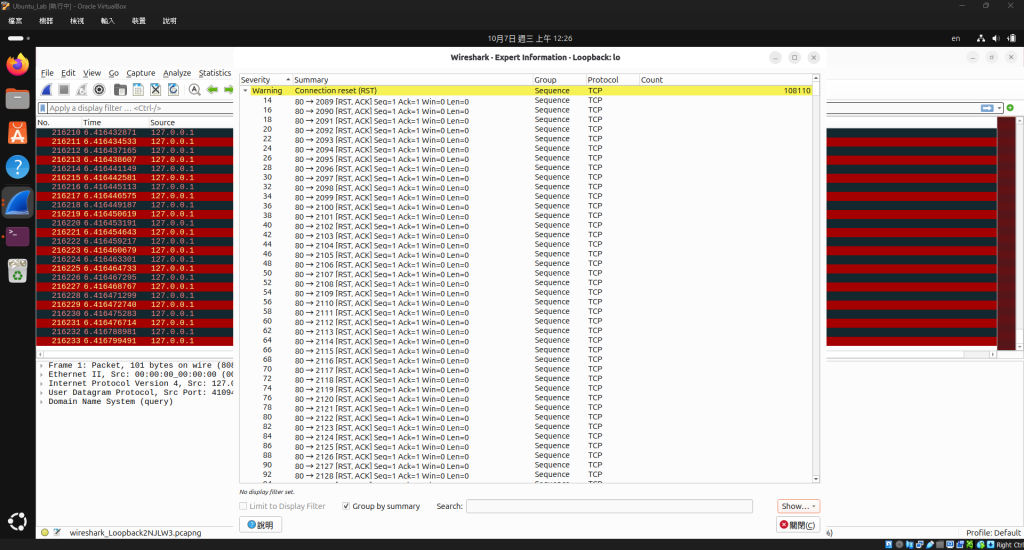The image size is (1024, 550).
Task: Sort by Summary column header
Action: (x=412, y=80)
